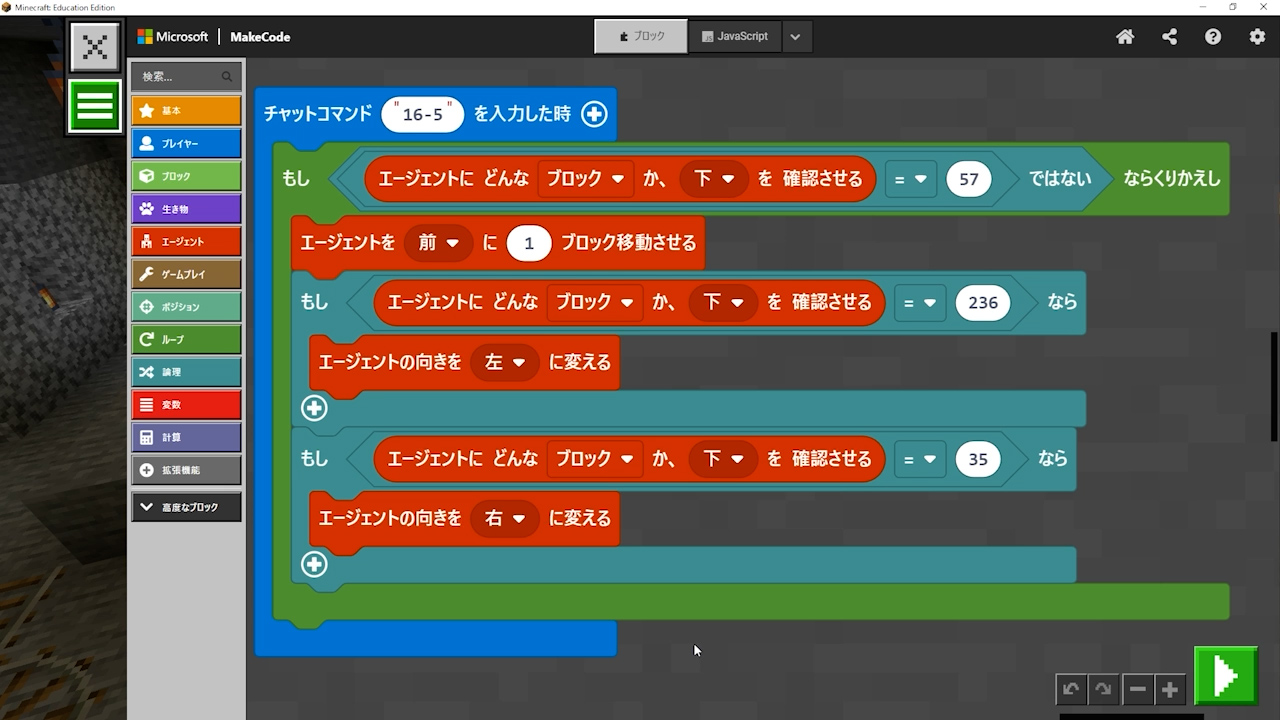Open the 前 direction dropdown in move block
This screenshot has width=1280, height=720.
tap(438, 243)
